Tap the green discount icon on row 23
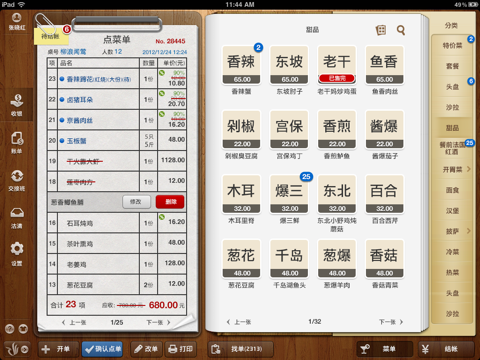 click(x=162, y=73)
